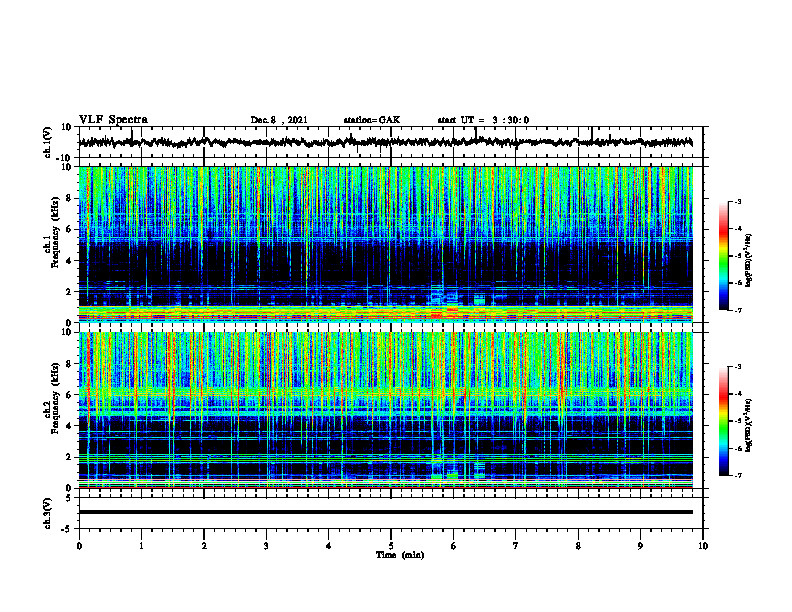The height and width of the screenshot is (612, 792).
Task: Click the "ch.3(V)" axis label
Action: point(48,513)
